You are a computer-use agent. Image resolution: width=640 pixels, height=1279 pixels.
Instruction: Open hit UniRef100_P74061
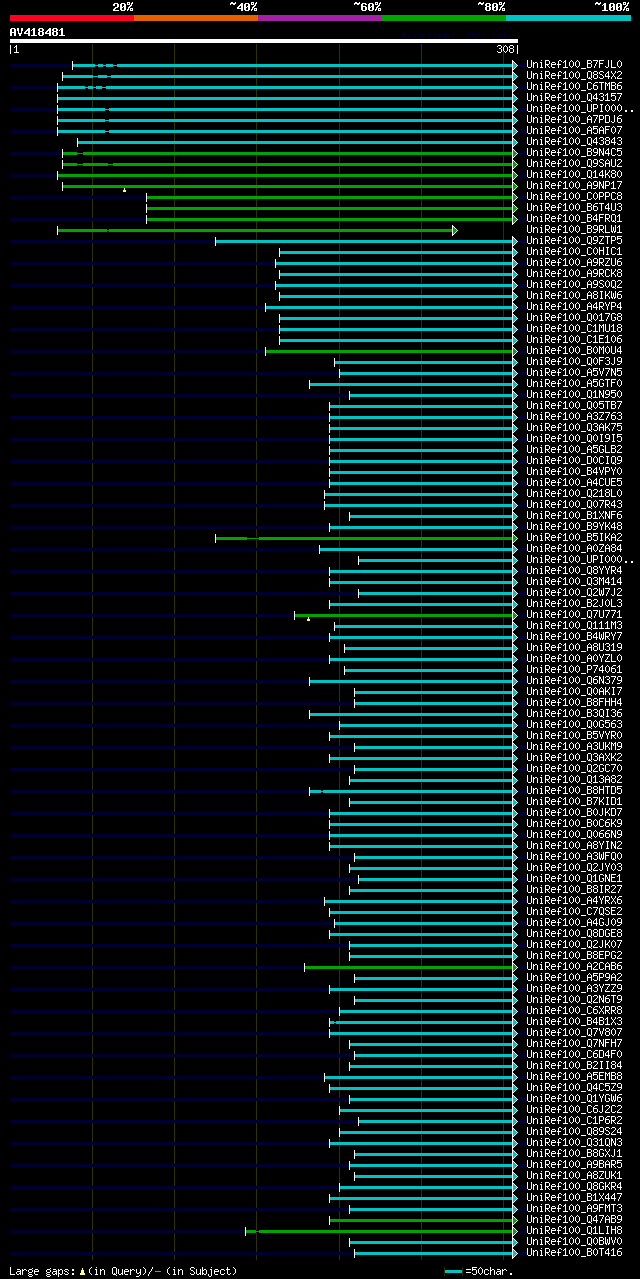point(574,670)
